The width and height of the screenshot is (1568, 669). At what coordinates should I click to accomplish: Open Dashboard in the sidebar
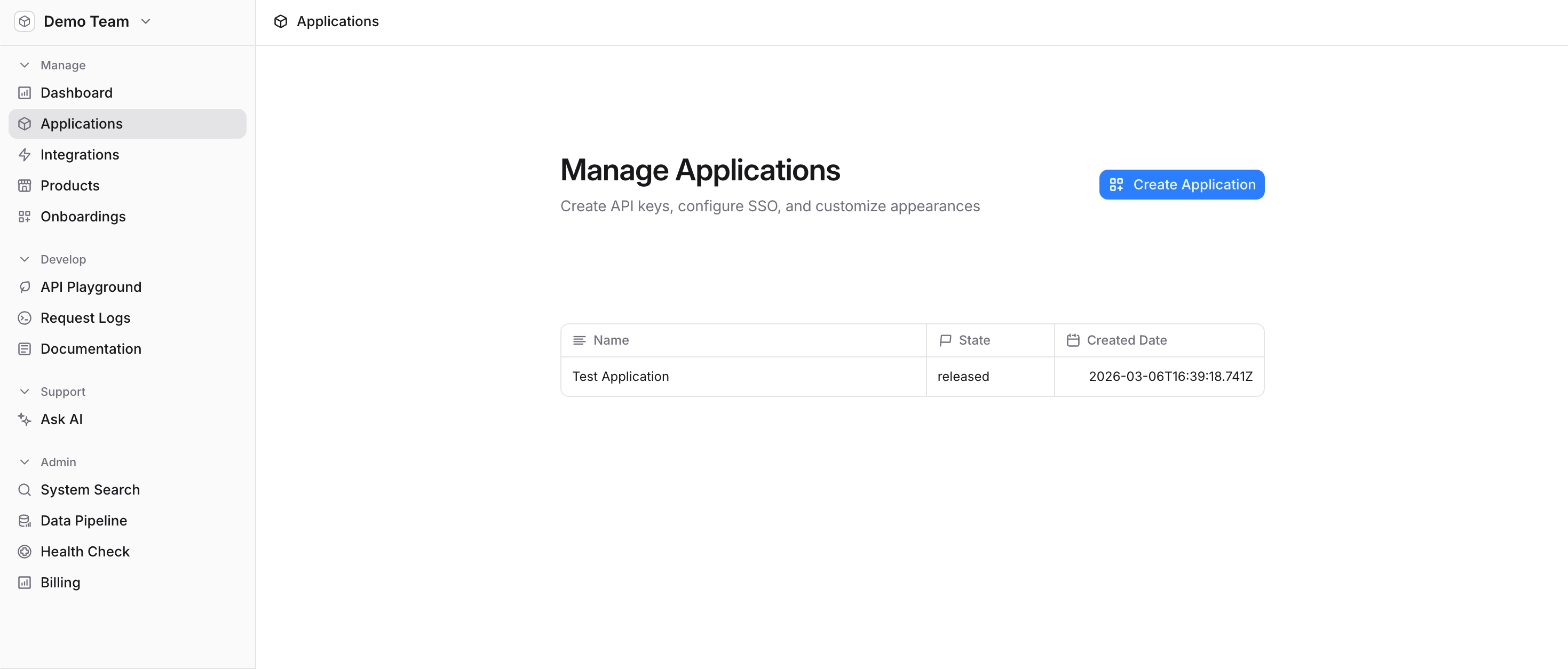pyautogui.click(x=127, y=93)
